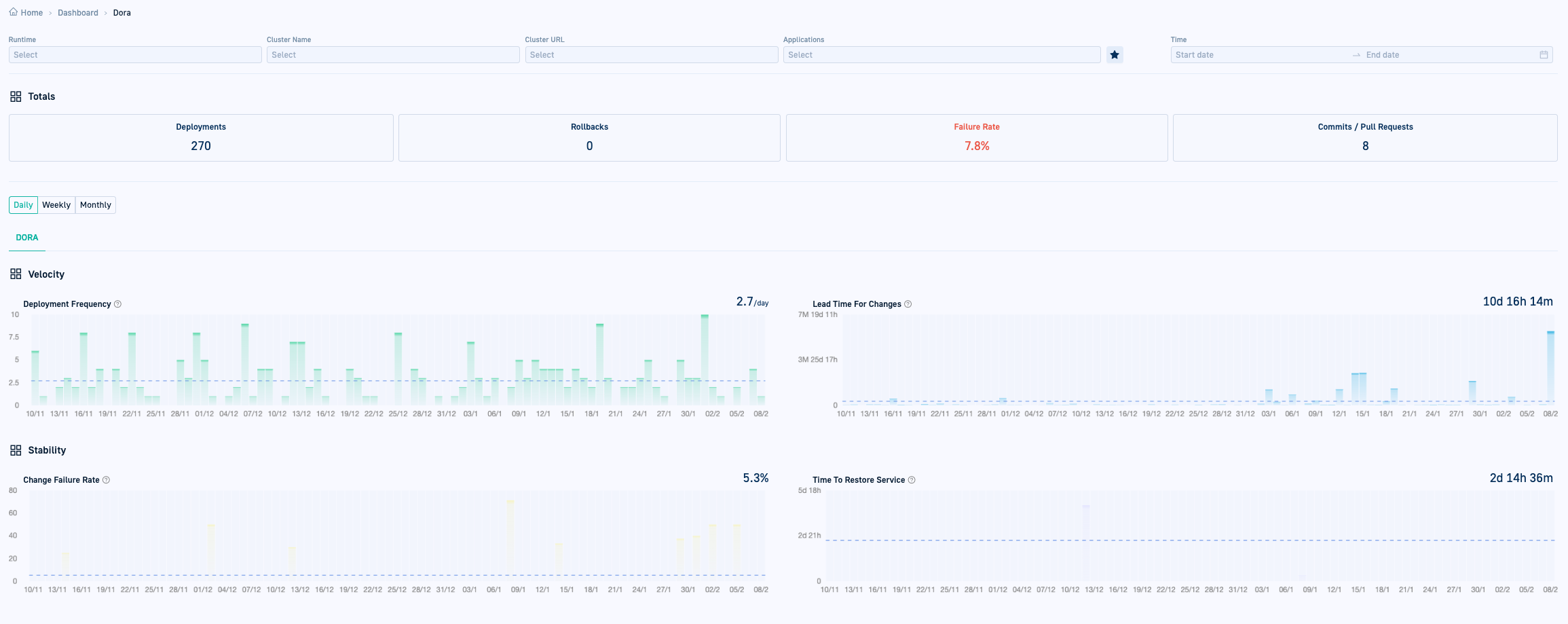Image resolution: width=1568 pixels, height=624 pixels.
Task: Click help icon next to Change Failure Rate
Action: click(x=107, y=480)
